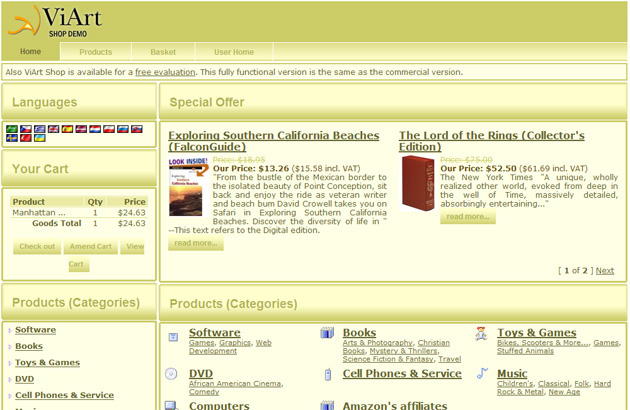630x410 pixels.
Task: Click the disc icon beside DVD
Action: tap(171, 374)
